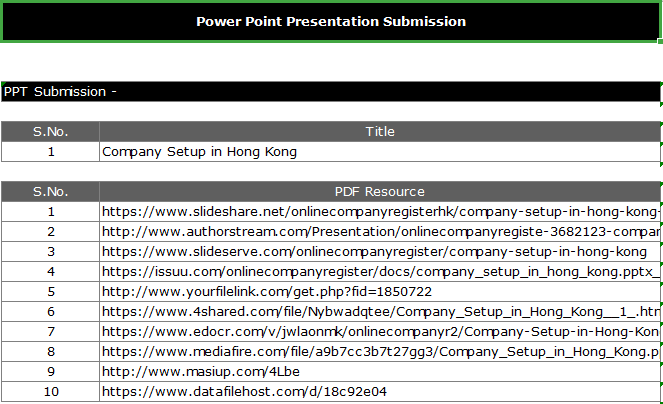The image size is (663, 404).
Task: Open the mediafire.com file link
Action: click(x=380, y=352)
